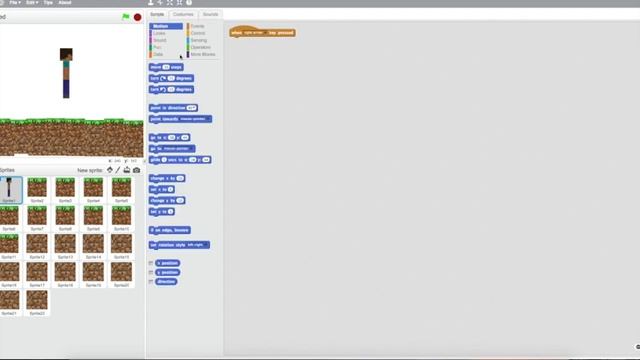Switch to the Costumes tab
Screen dimensions: 640x360
(183, 14)
